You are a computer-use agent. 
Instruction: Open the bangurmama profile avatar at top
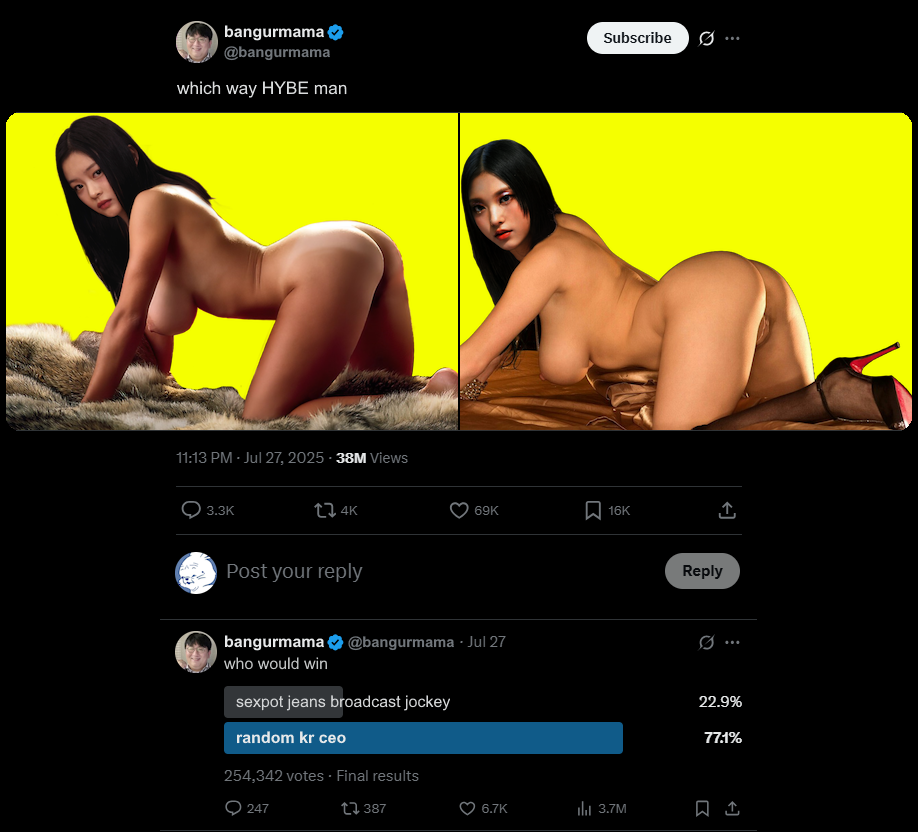(x=197, y=42)
